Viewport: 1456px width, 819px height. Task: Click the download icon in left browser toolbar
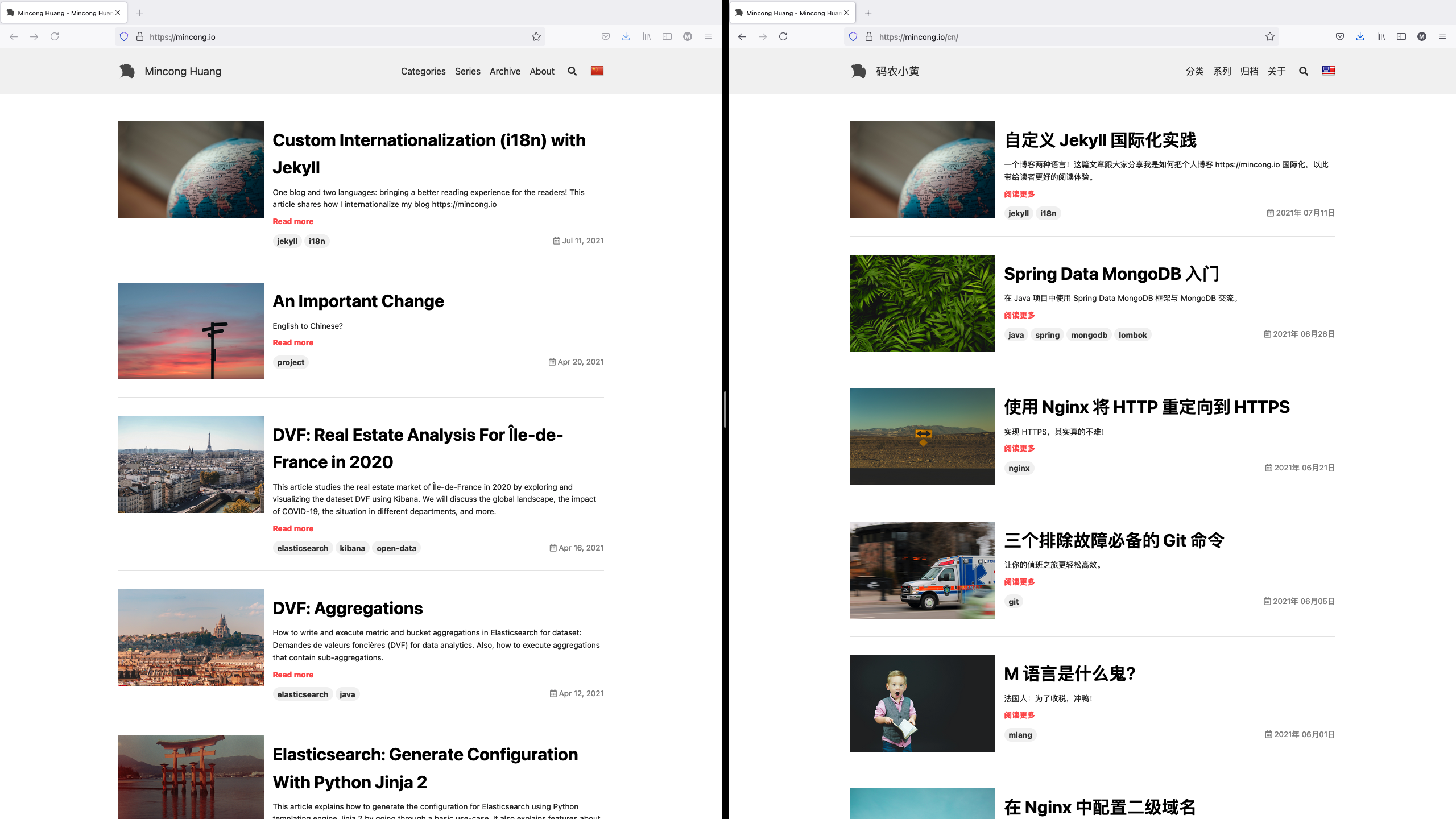(626, 37)
